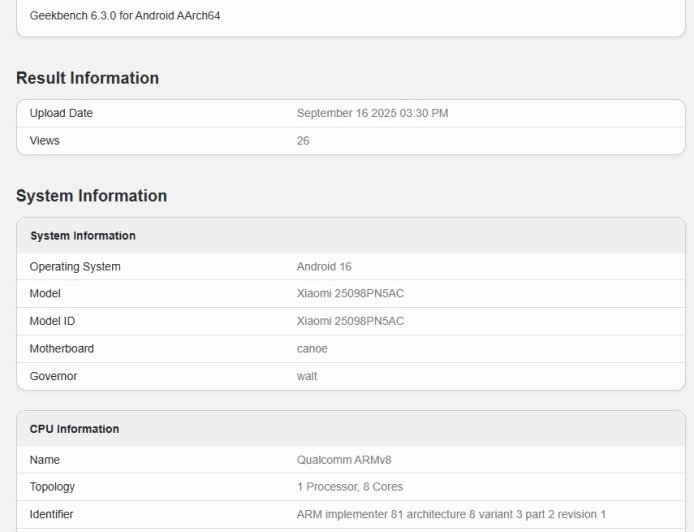
Task: Click the Governor label
Action: 53,376
